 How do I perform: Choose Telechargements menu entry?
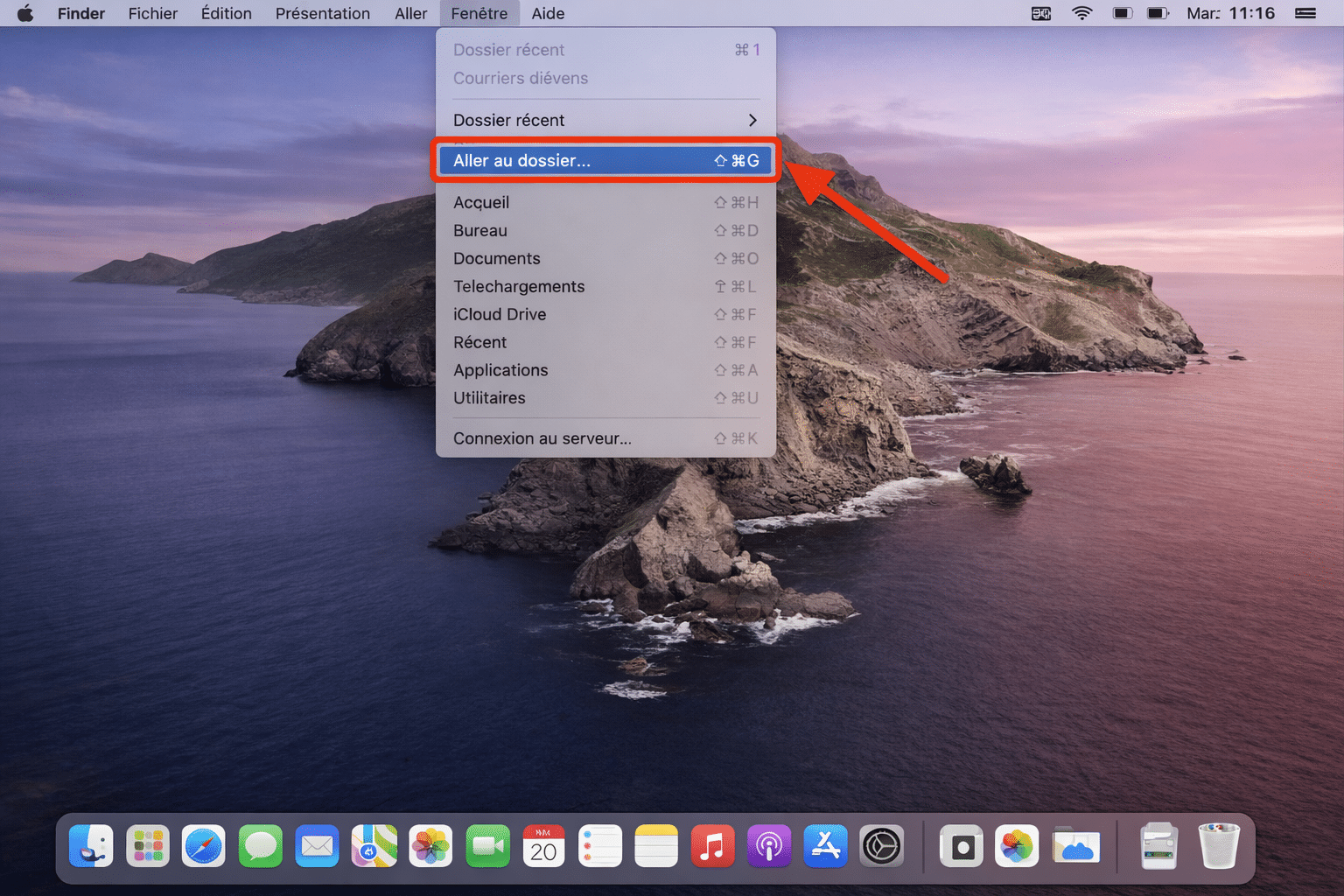pos(605,286)
